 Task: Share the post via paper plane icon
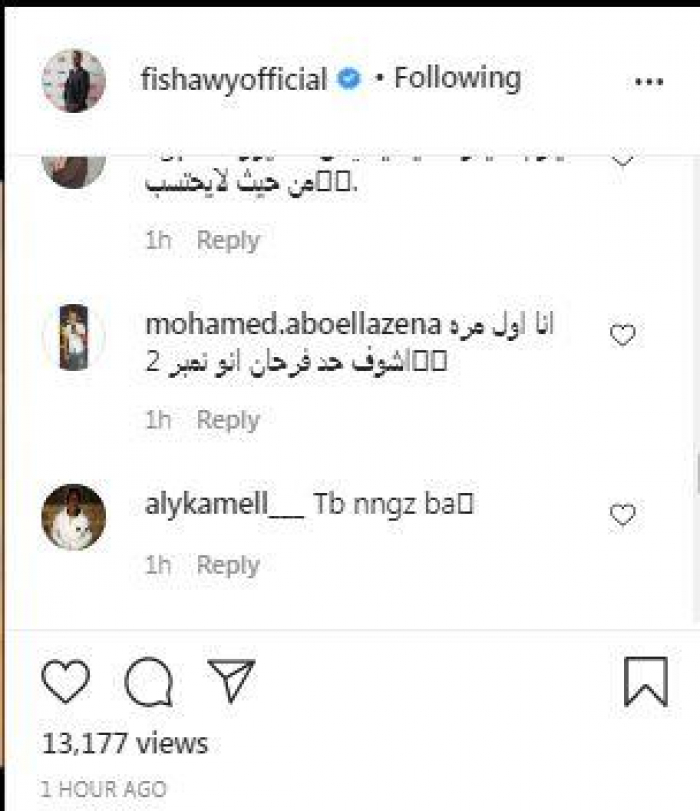[232, 681]
